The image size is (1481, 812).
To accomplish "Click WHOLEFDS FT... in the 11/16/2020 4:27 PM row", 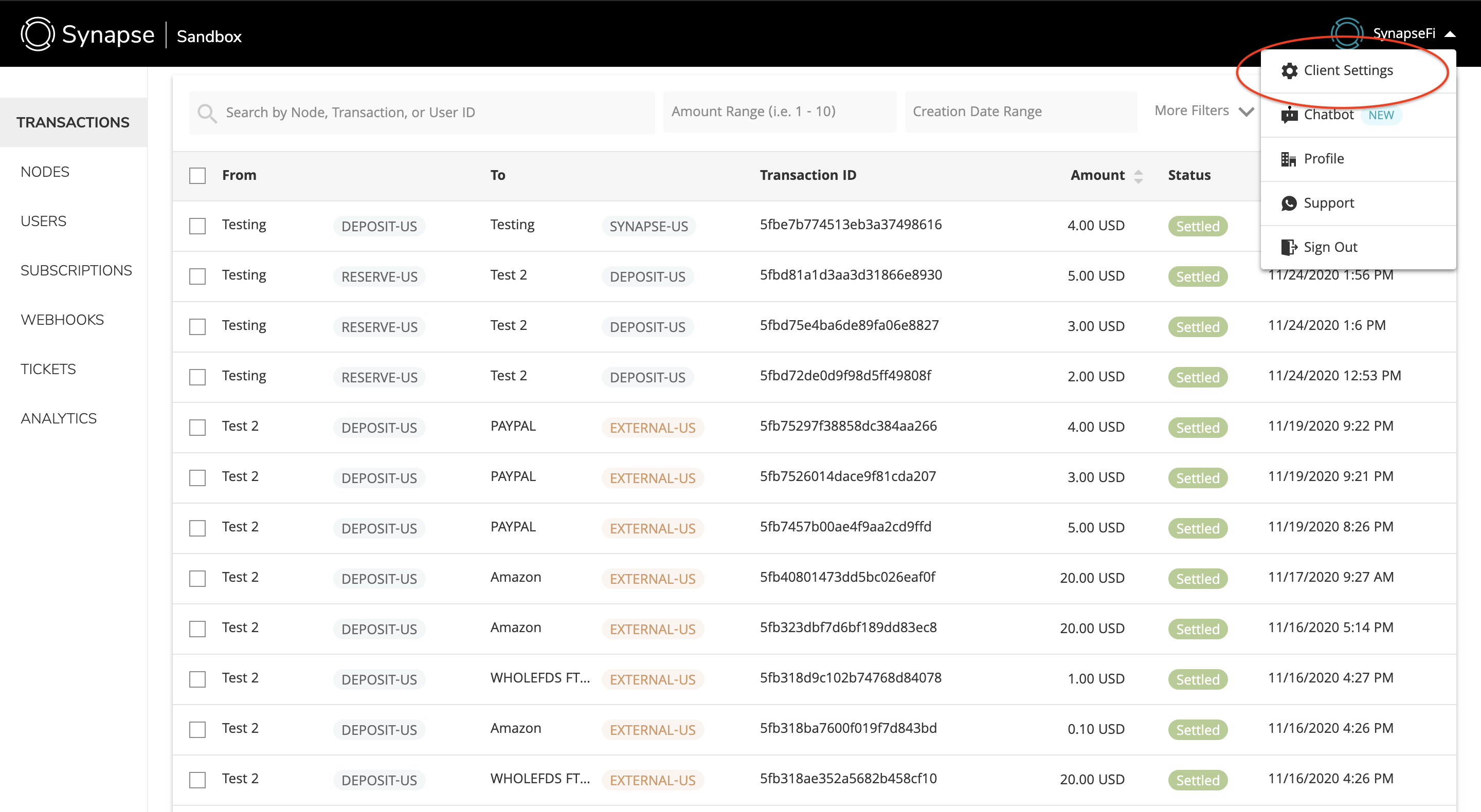I will pos(540,678).
